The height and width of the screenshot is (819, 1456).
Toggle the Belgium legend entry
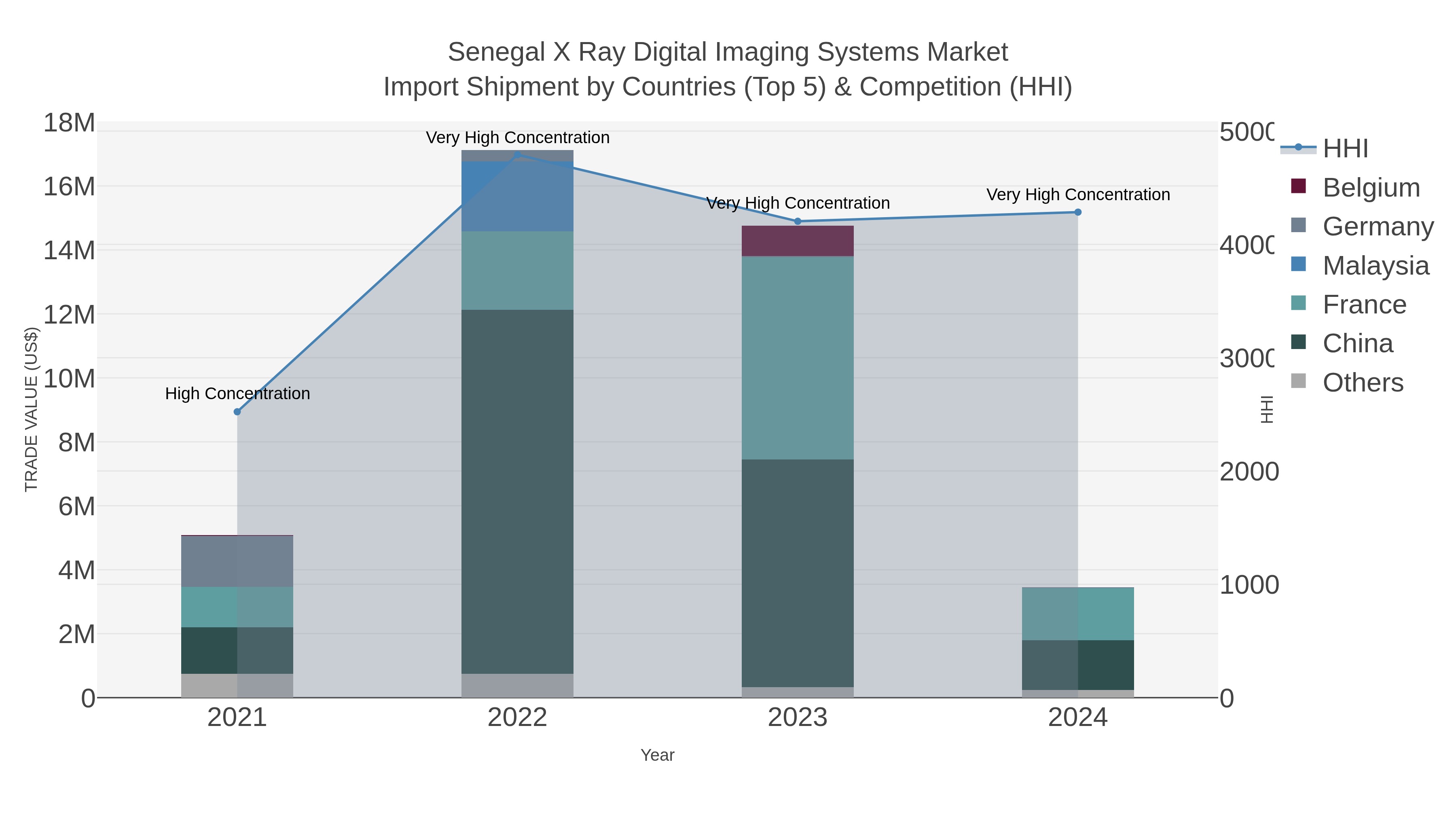(1356, 188)
